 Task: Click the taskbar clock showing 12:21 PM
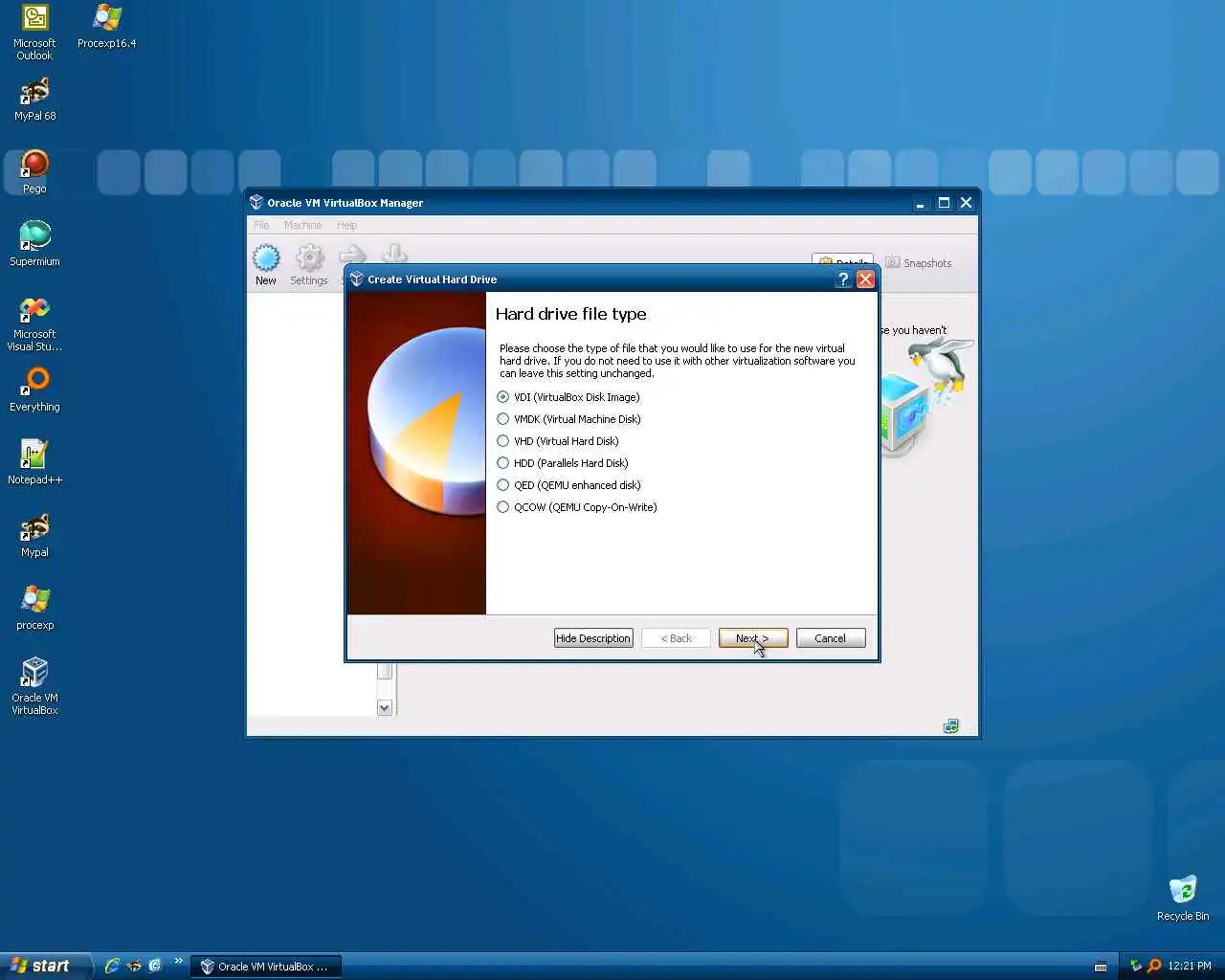tap(1190, 967)
